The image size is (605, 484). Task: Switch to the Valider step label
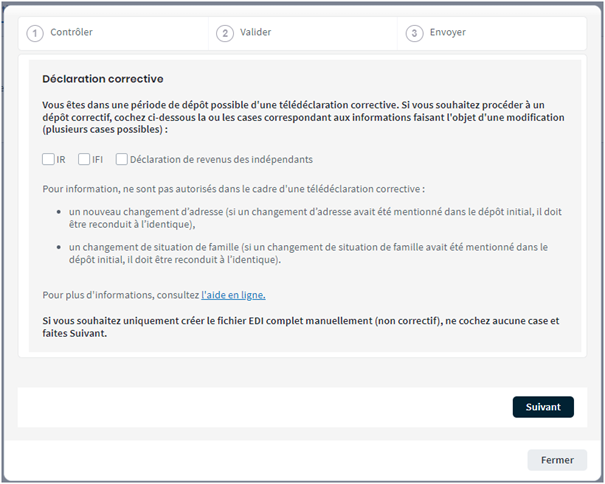click(255, 32)
